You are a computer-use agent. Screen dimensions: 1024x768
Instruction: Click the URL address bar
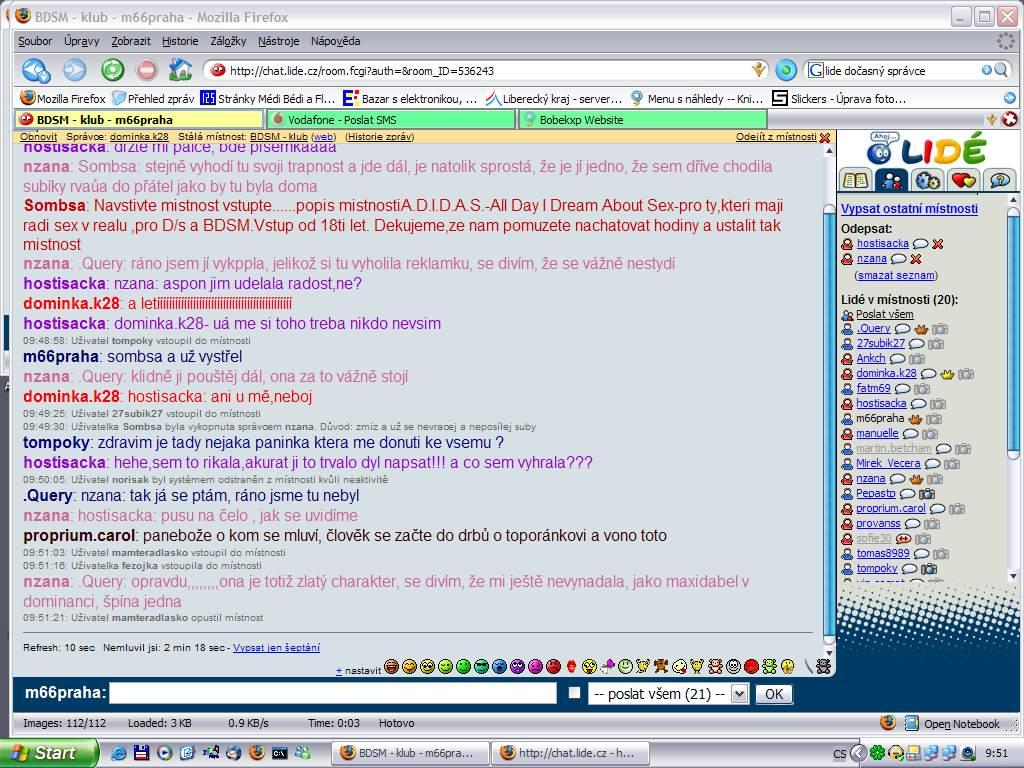(x=488, y=71)
